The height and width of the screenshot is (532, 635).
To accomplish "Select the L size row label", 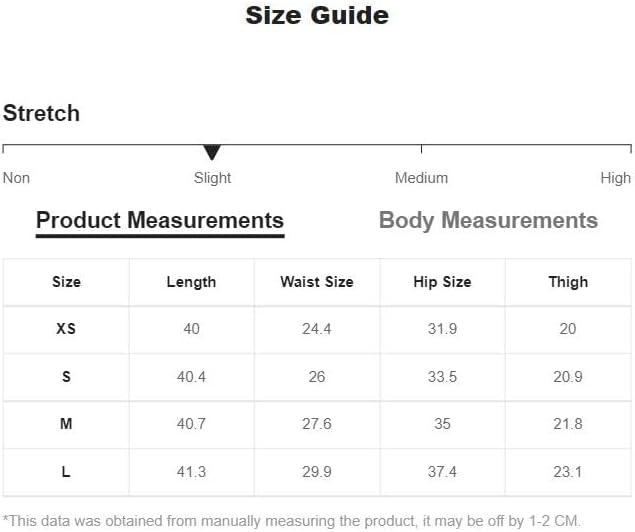I will point(66,472).
